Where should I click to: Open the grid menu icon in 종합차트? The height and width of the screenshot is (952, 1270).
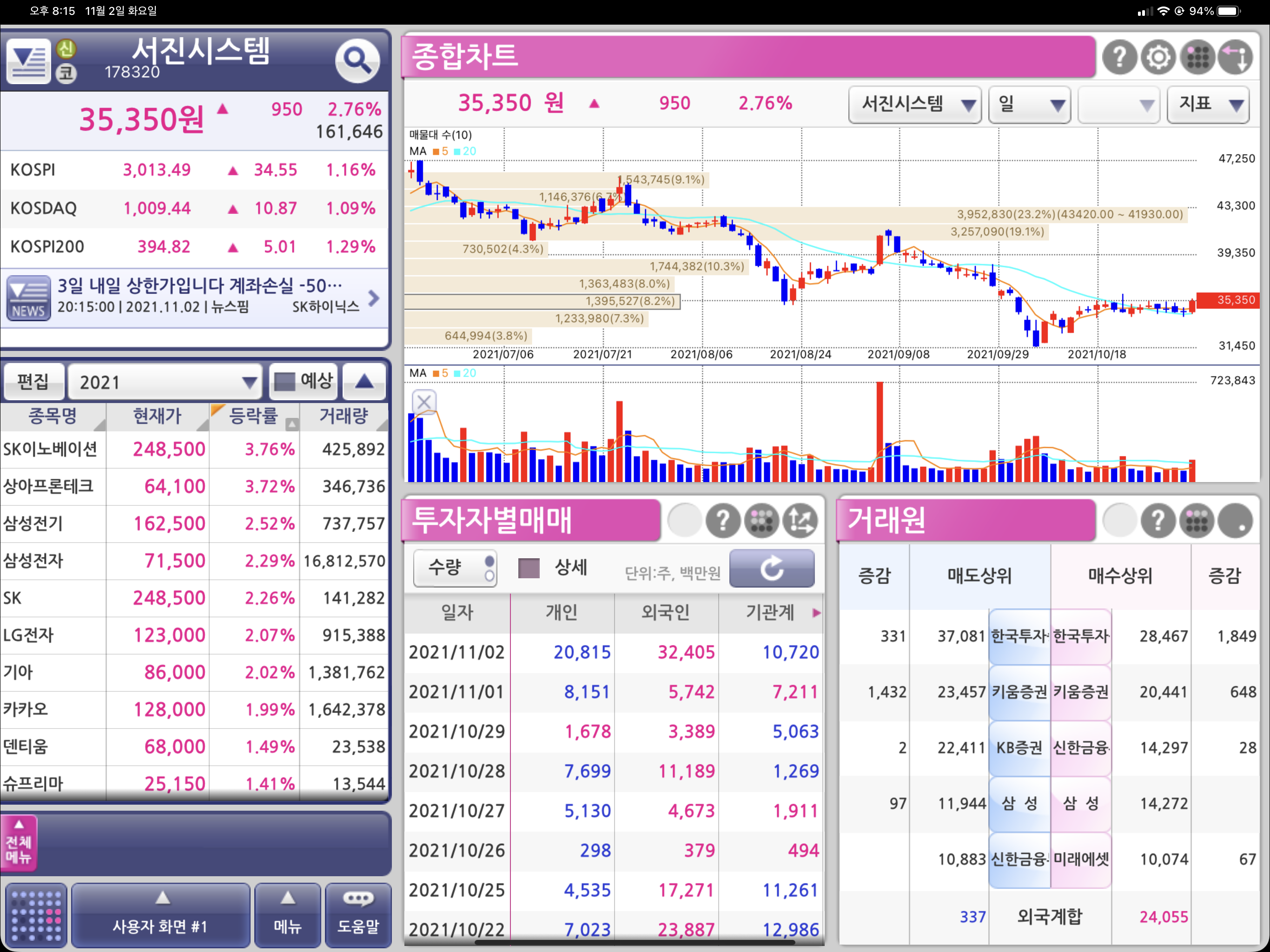tap(1197, 58)
